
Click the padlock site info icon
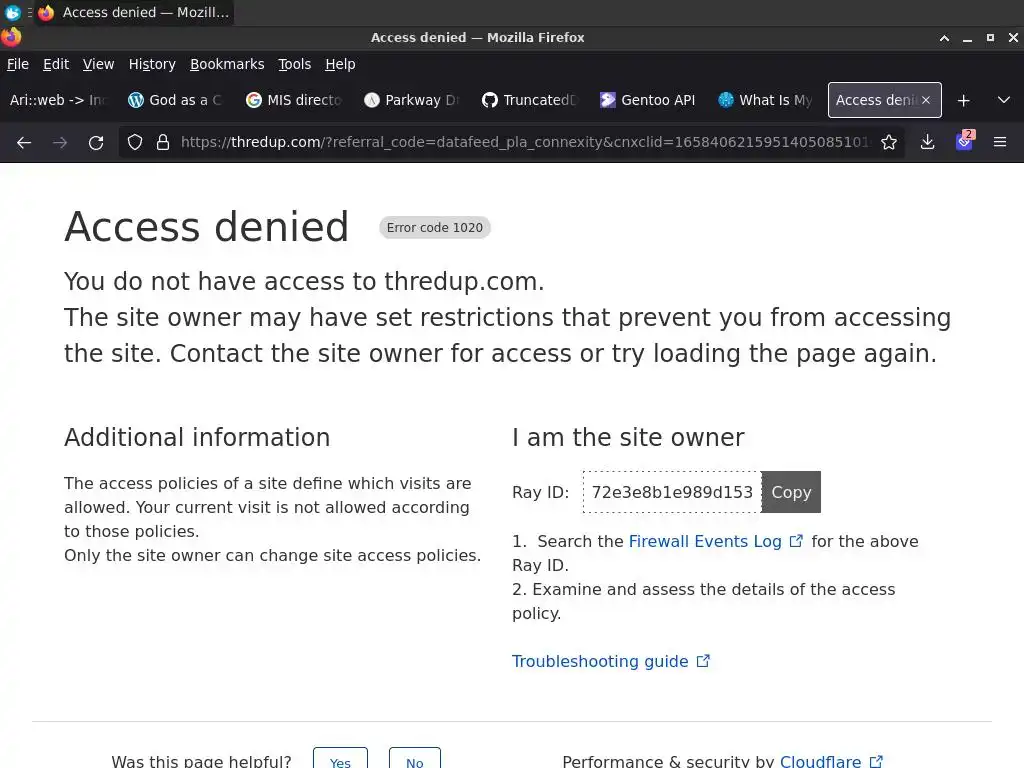click(163, 142)
